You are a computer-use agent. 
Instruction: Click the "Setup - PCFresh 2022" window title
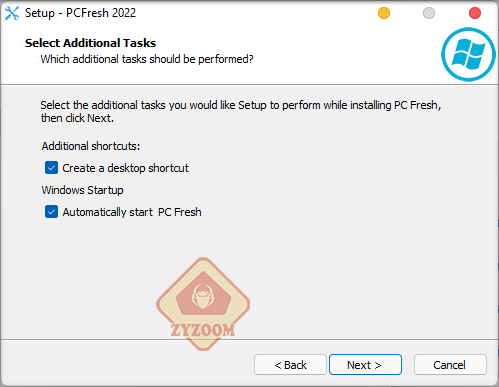[x=80, y=13]
